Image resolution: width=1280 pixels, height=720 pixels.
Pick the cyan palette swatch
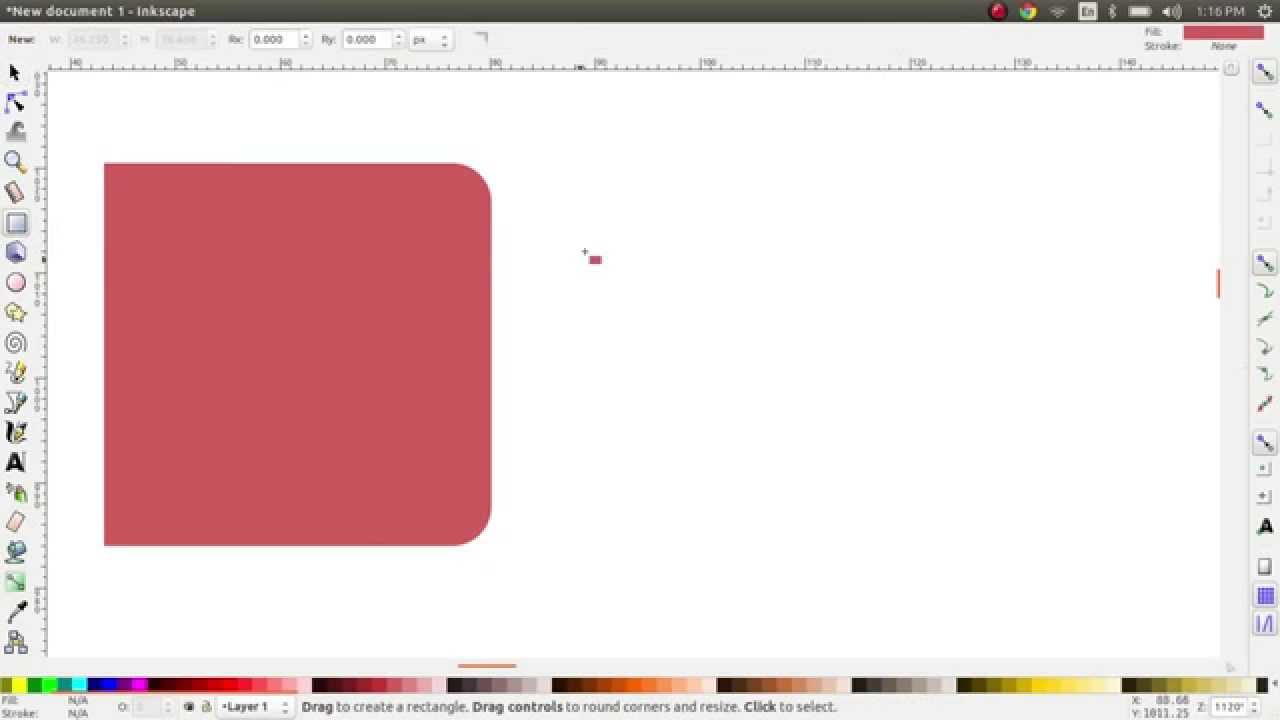(79, 685)
